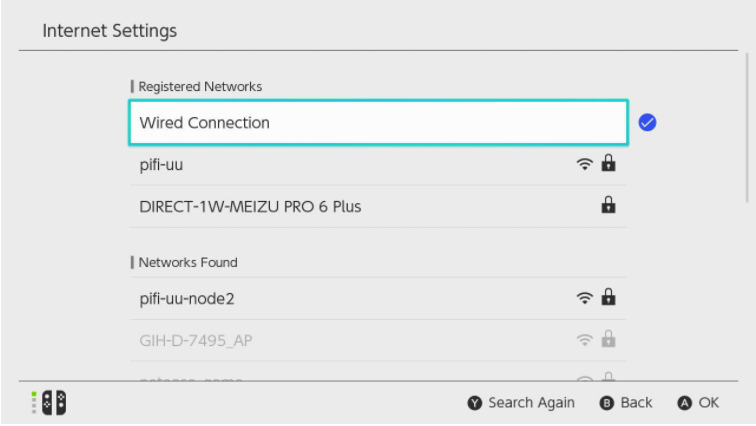Select the grayed-out GIH-D-7495_AP network

378,340
